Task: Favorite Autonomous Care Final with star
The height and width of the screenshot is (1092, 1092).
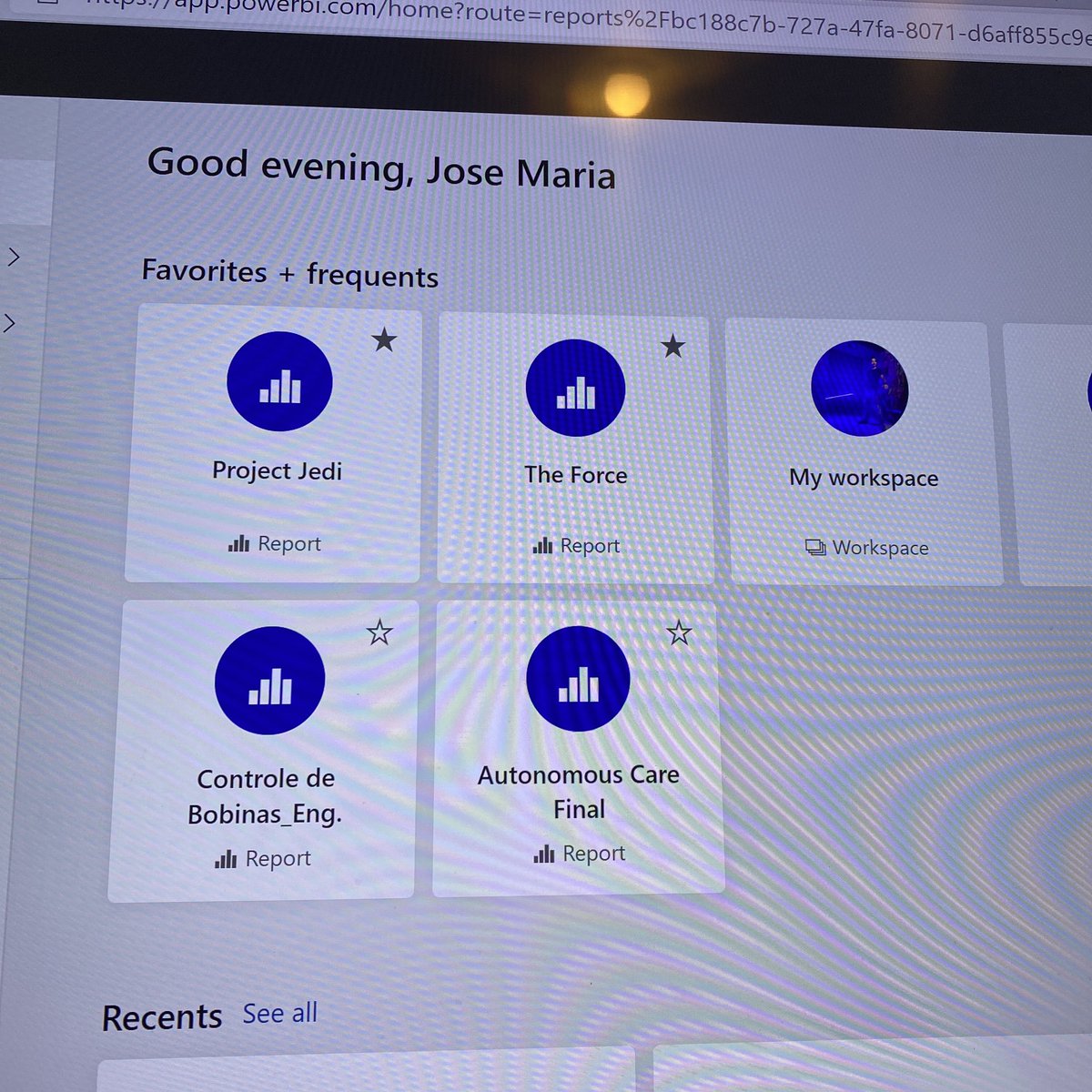Action: pos(680,632)
